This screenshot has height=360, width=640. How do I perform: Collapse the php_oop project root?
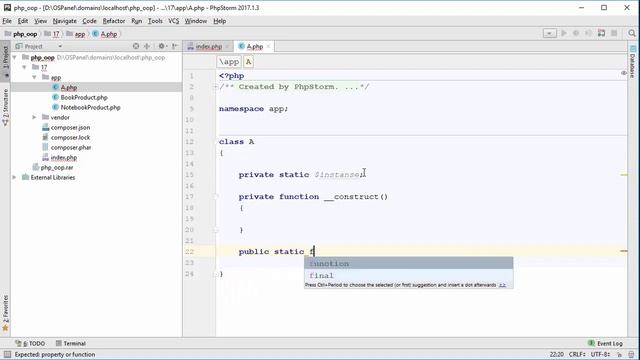click(15, 58)
